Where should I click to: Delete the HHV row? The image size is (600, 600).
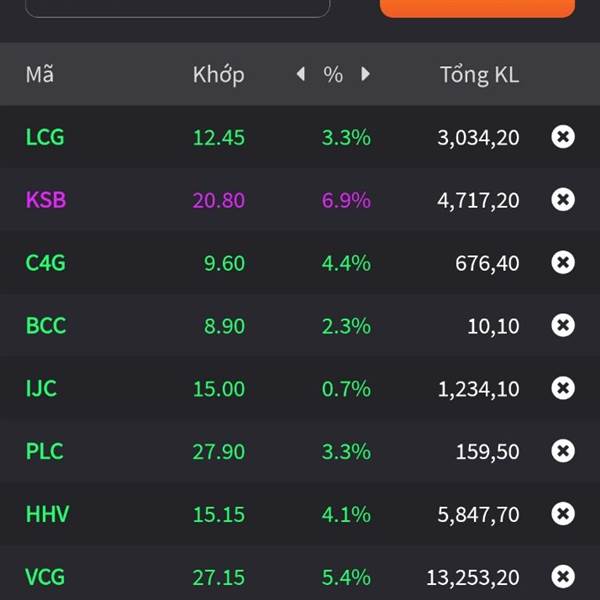(x=563, y=514)
